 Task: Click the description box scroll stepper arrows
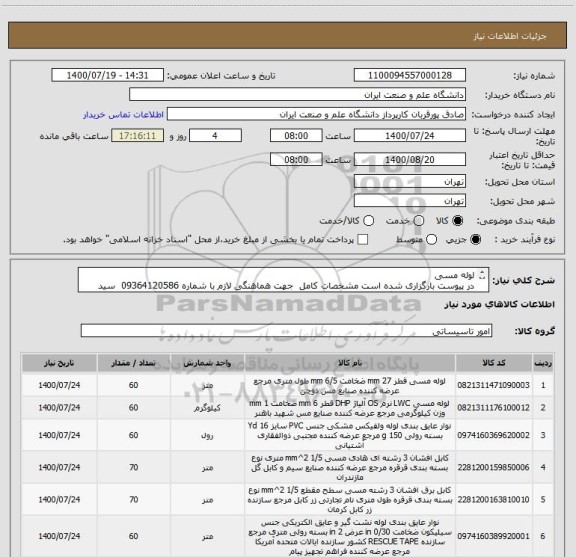[x=482, y=275]
